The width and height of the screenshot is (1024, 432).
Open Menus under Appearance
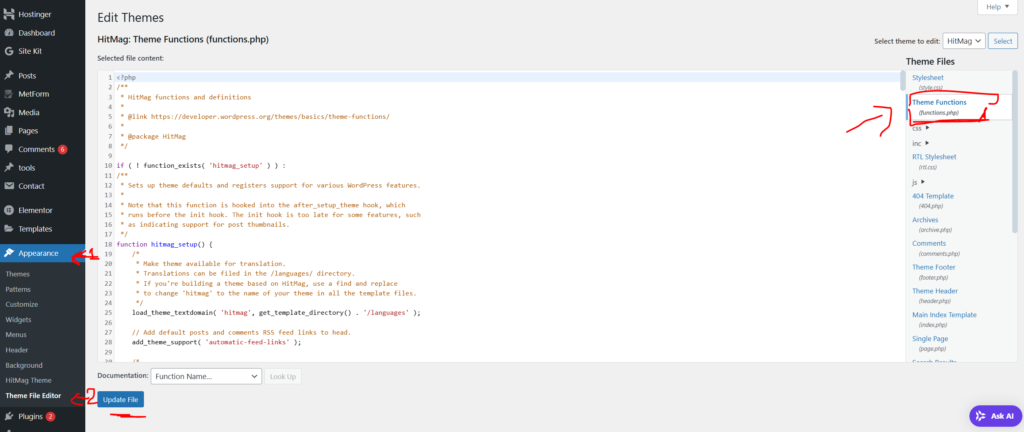tap(16, 335)
